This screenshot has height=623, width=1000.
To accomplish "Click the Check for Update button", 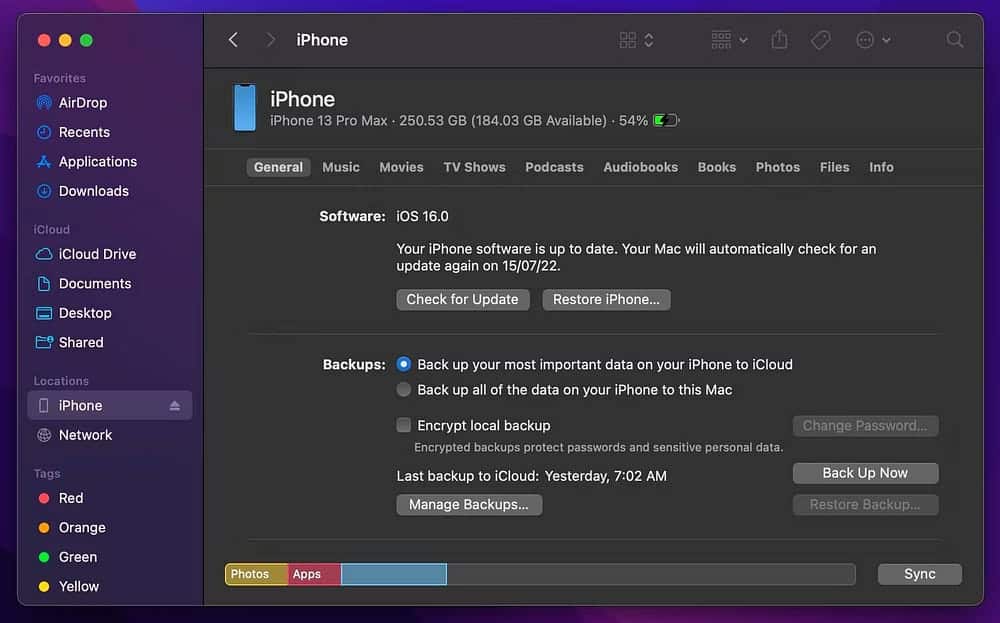I will (462, 299).
